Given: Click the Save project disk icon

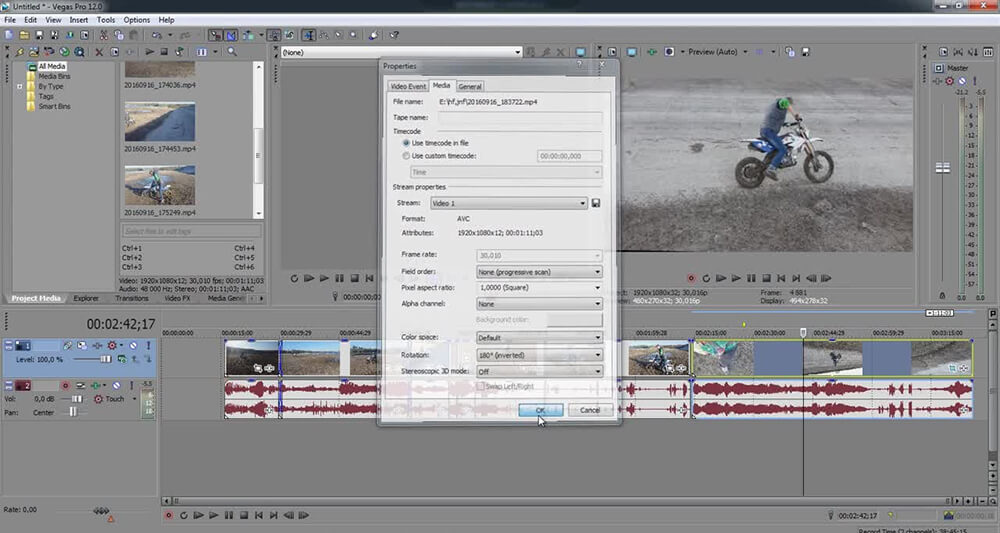Looking at the screenshot, I should 39,35.
